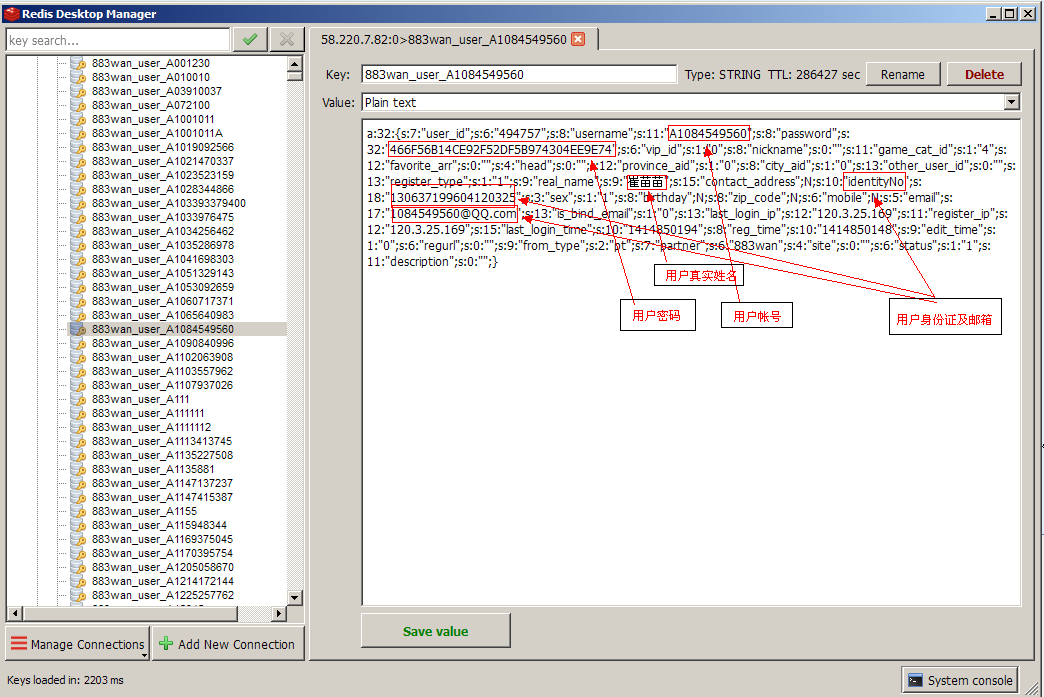Click the Save value button
This screenshot has height=697, width=1044.
[x=435, y=631]
